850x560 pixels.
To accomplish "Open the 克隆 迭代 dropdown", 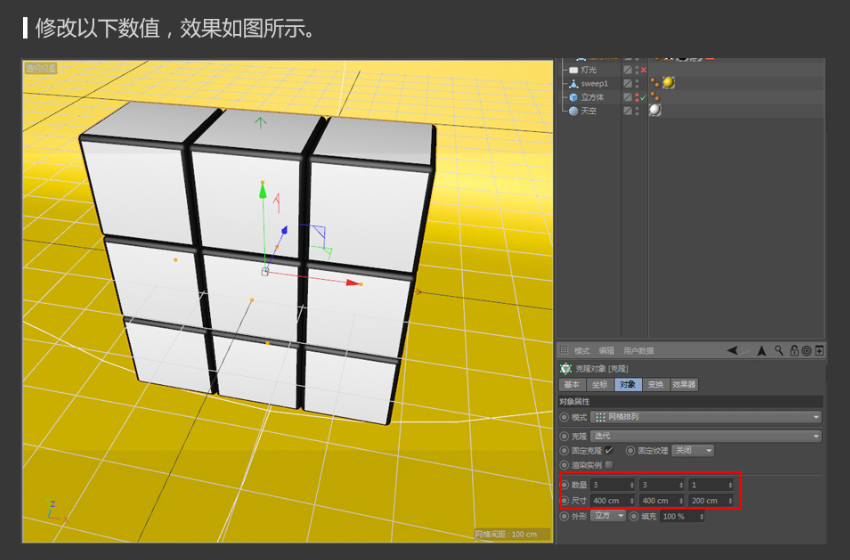I will 705,436.
